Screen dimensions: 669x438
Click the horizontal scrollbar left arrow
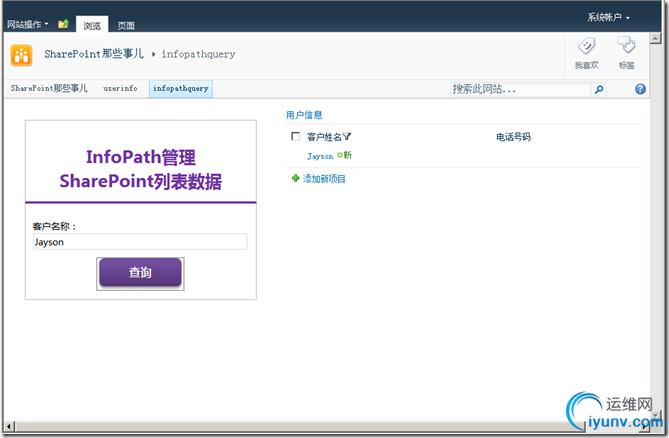point(9,426)
